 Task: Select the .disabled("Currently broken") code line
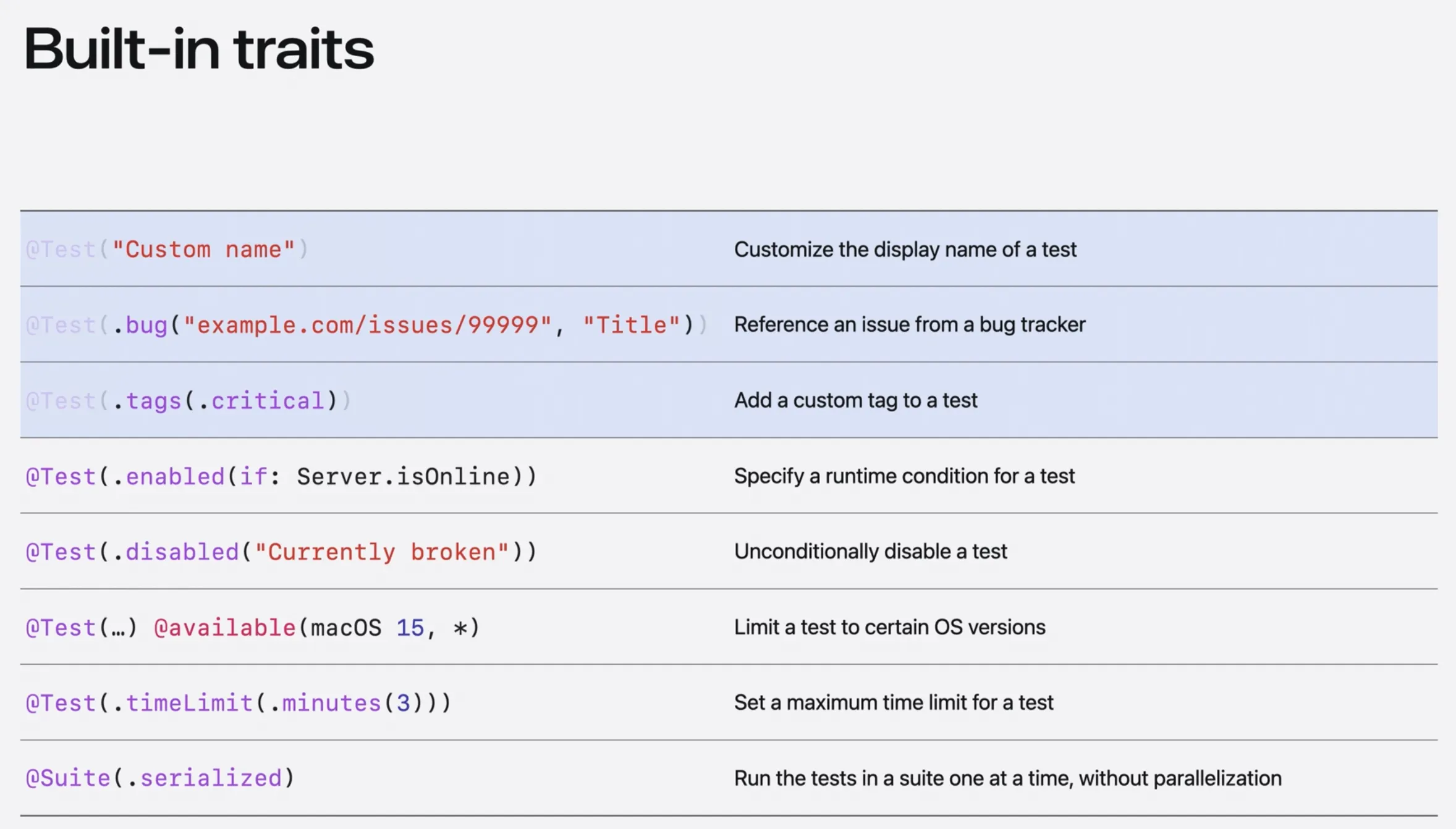(x=281, y=552)
